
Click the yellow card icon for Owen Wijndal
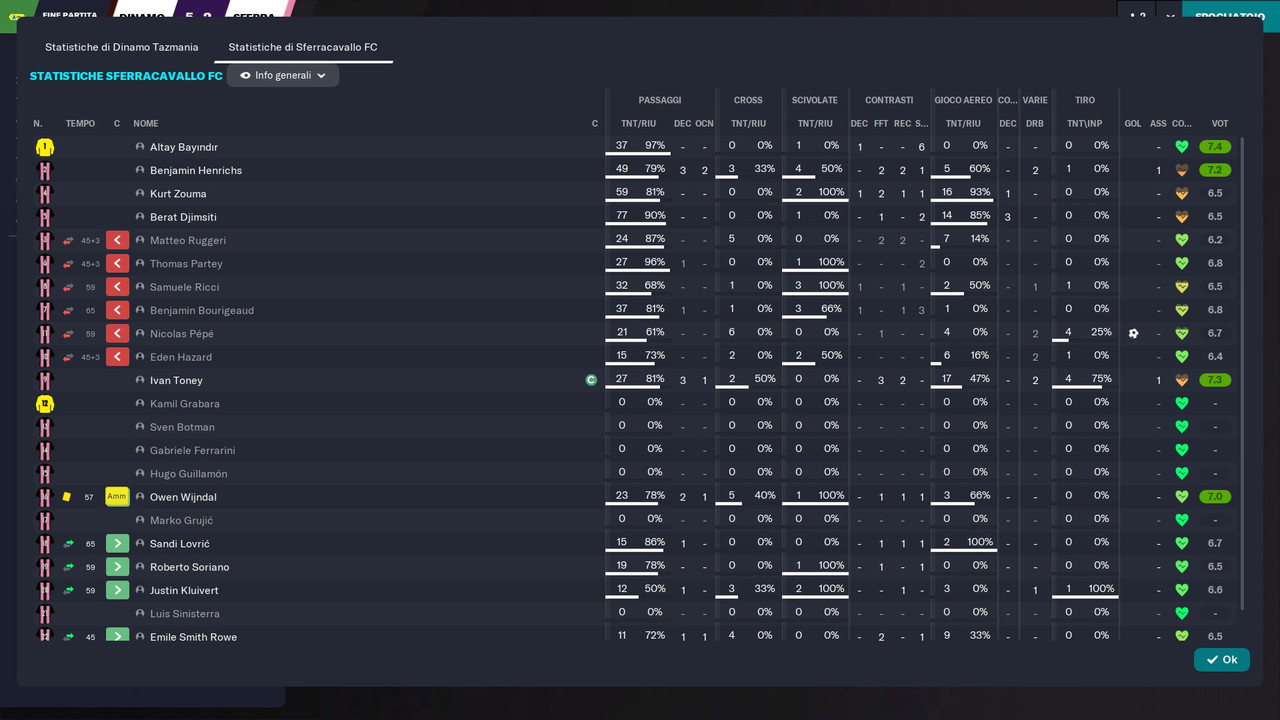coord(67,497)
